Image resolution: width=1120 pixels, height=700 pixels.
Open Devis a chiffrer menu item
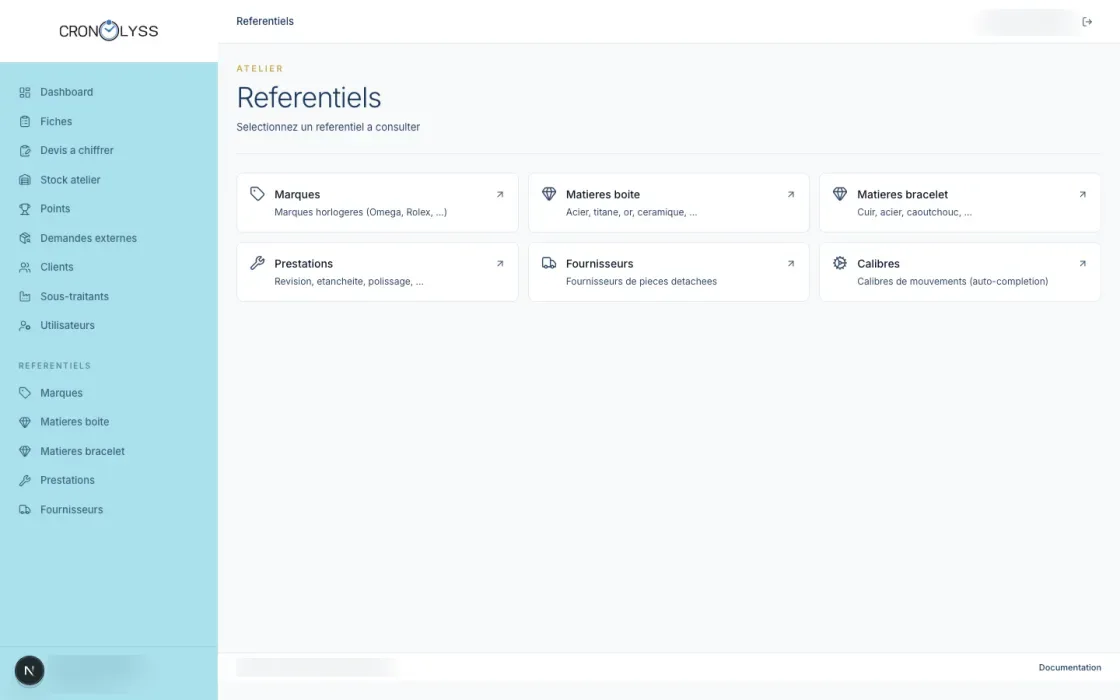point(76,151)
